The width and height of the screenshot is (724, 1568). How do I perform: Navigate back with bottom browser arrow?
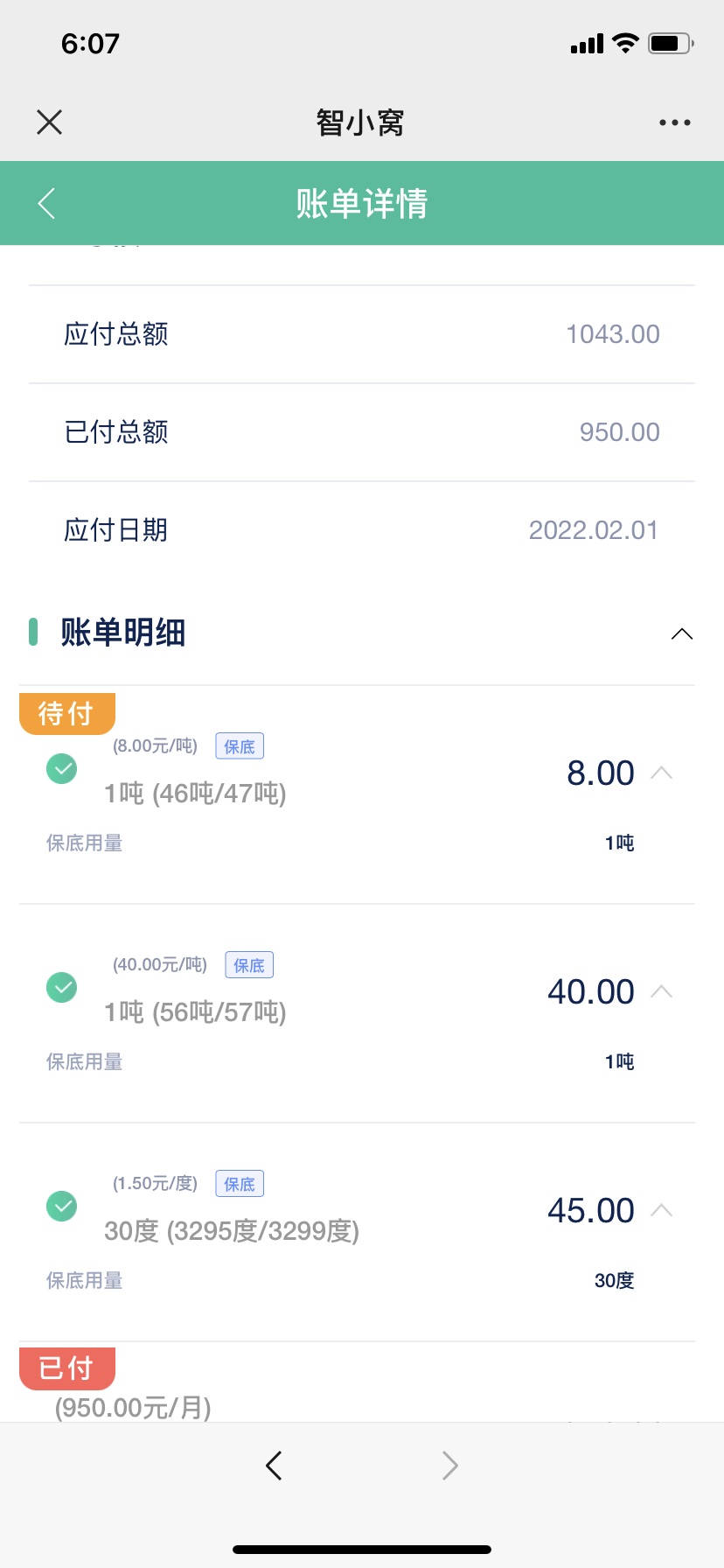(274, 1465)
